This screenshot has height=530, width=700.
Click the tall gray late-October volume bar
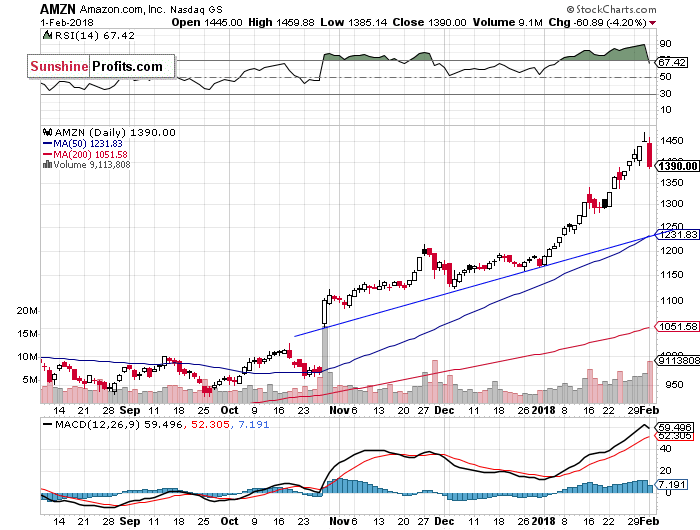pos(325,365)
